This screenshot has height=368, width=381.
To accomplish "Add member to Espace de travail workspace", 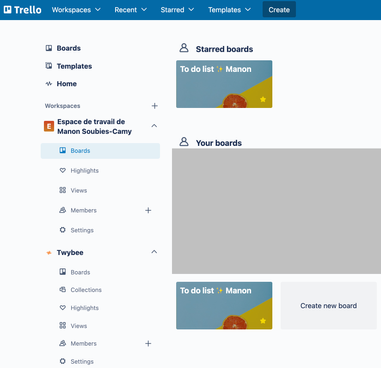I will 148,210.
